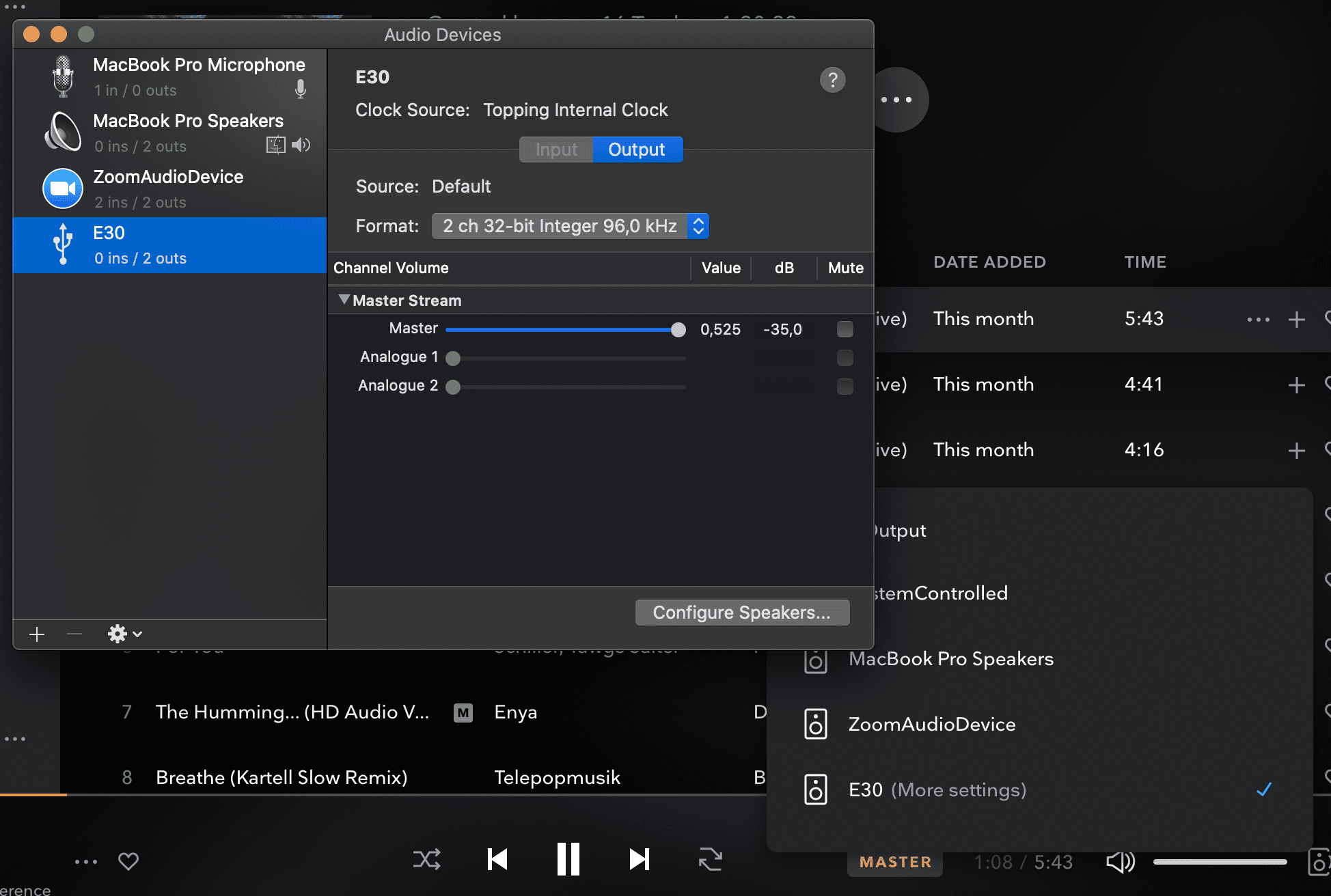This screenshot has width=1331, height=896.
Task: Mute the player volume speaker icon
Action: point(1120,862)
